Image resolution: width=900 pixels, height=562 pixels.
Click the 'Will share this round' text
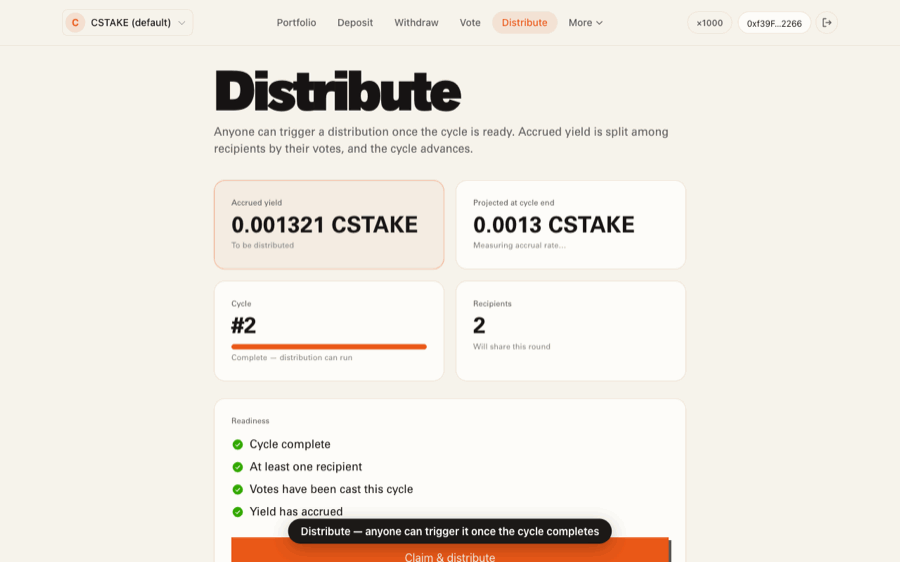click(511, 347)
